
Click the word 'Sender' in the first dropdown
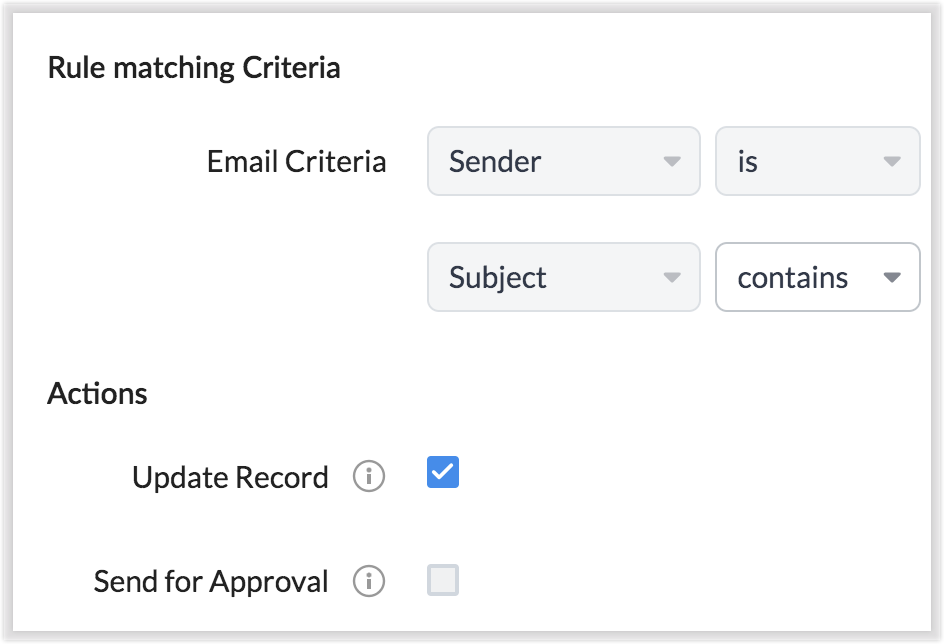(495, 161)
